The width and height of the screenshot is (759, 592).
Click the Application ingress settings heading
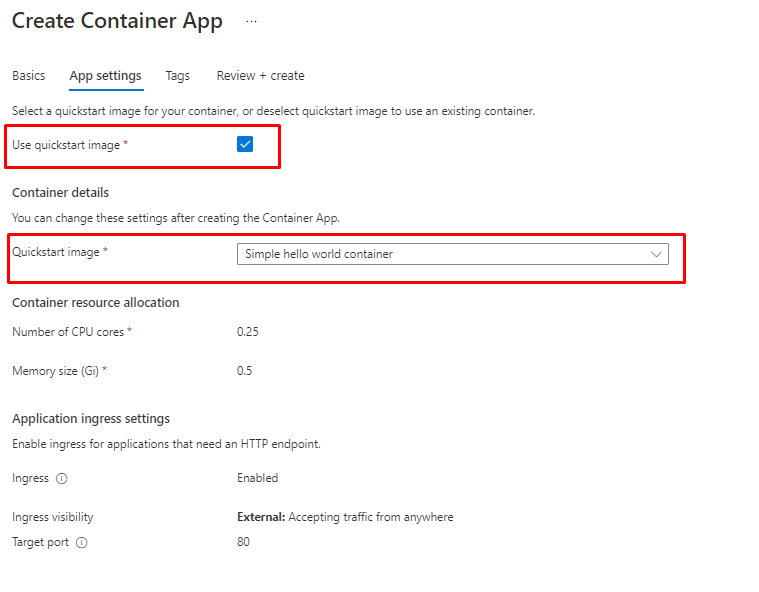coord(90,418)
